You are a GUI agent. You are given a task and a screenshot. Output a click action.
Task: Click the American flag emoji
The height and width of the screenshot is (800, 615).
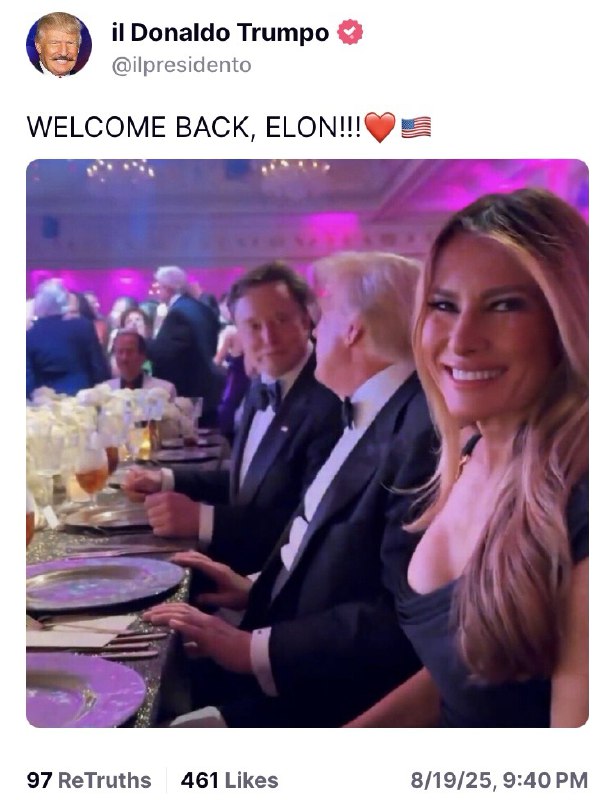[416, 128]
